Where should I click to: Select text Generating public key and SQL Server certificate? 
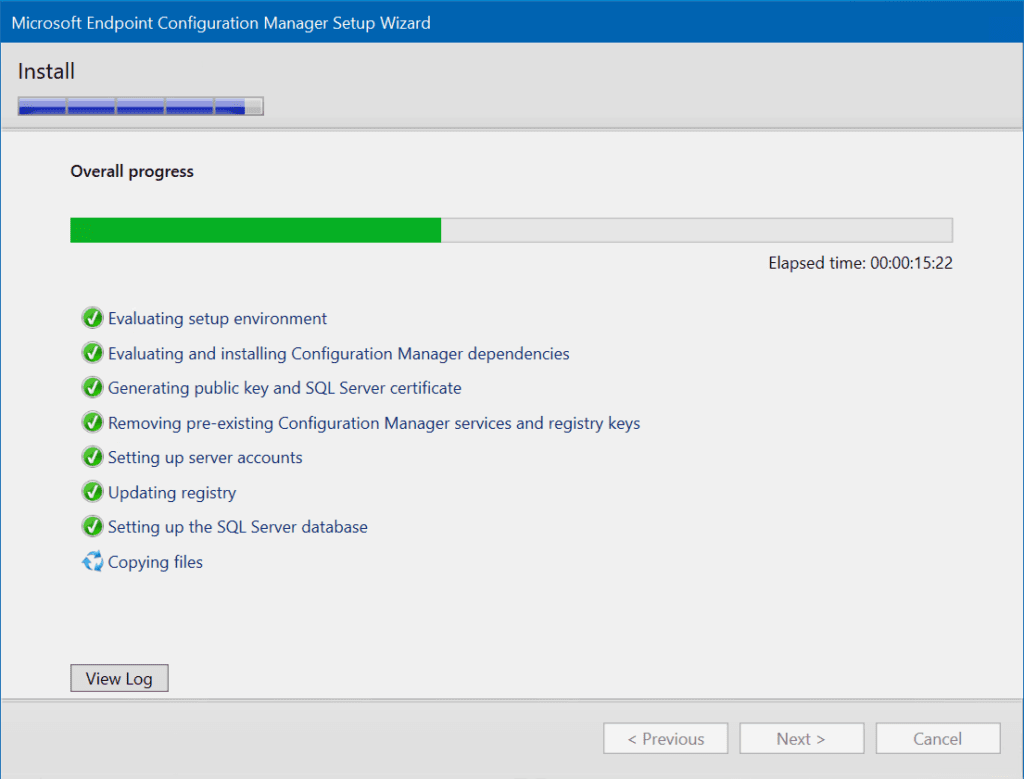[285, 389]
